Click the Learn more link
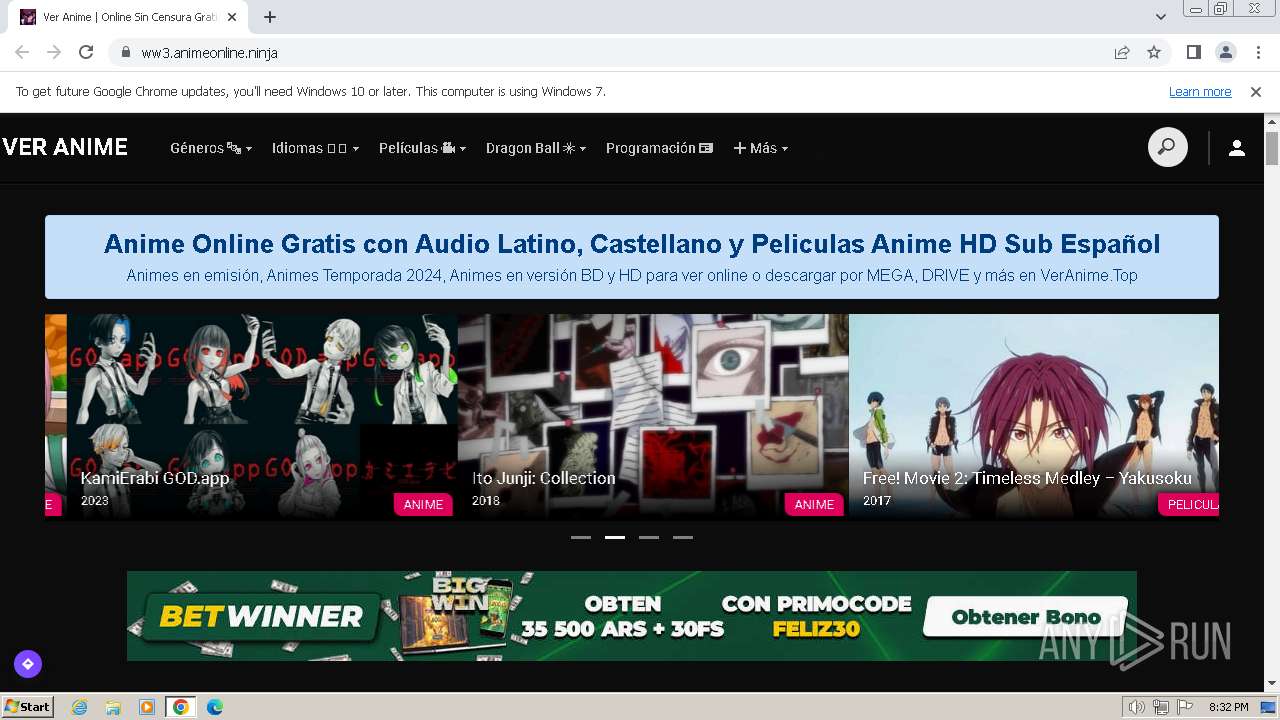Viewport: 1280px width, 720px height. click(x=1200, y=92)
